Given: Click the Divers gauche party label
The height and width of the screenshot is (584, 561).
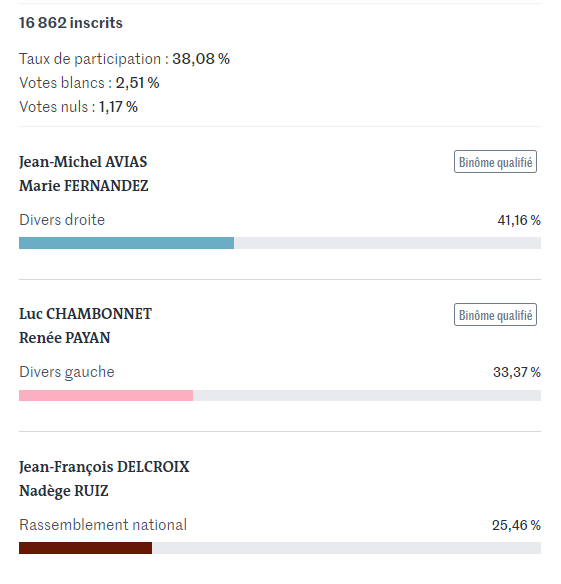Looking at the screenshot, I should tap(67, 372).
